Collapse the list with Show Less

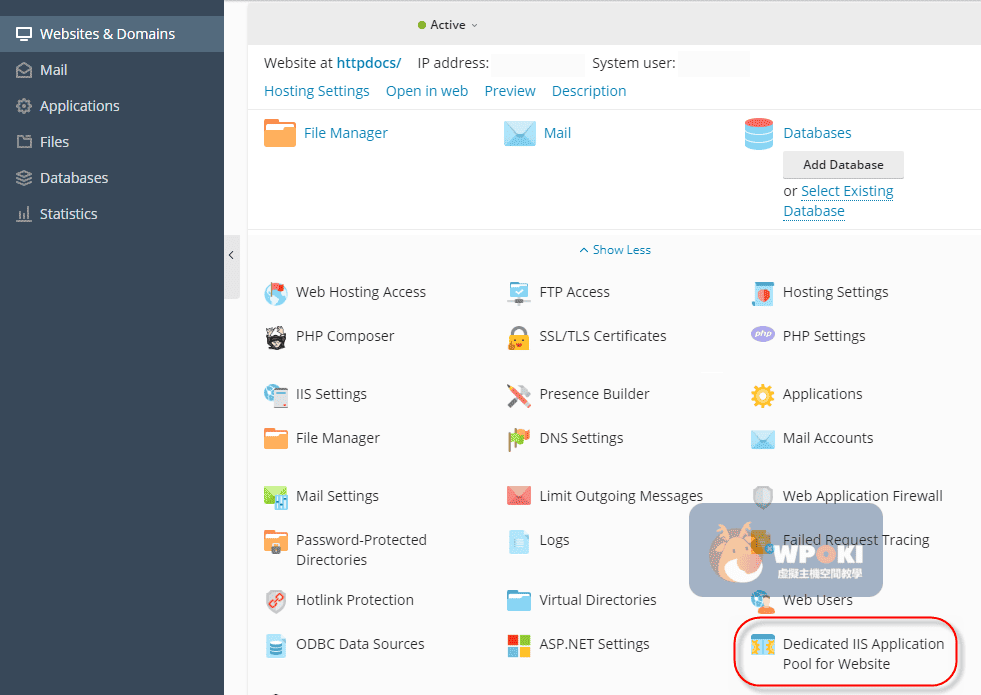click(615, 250)
